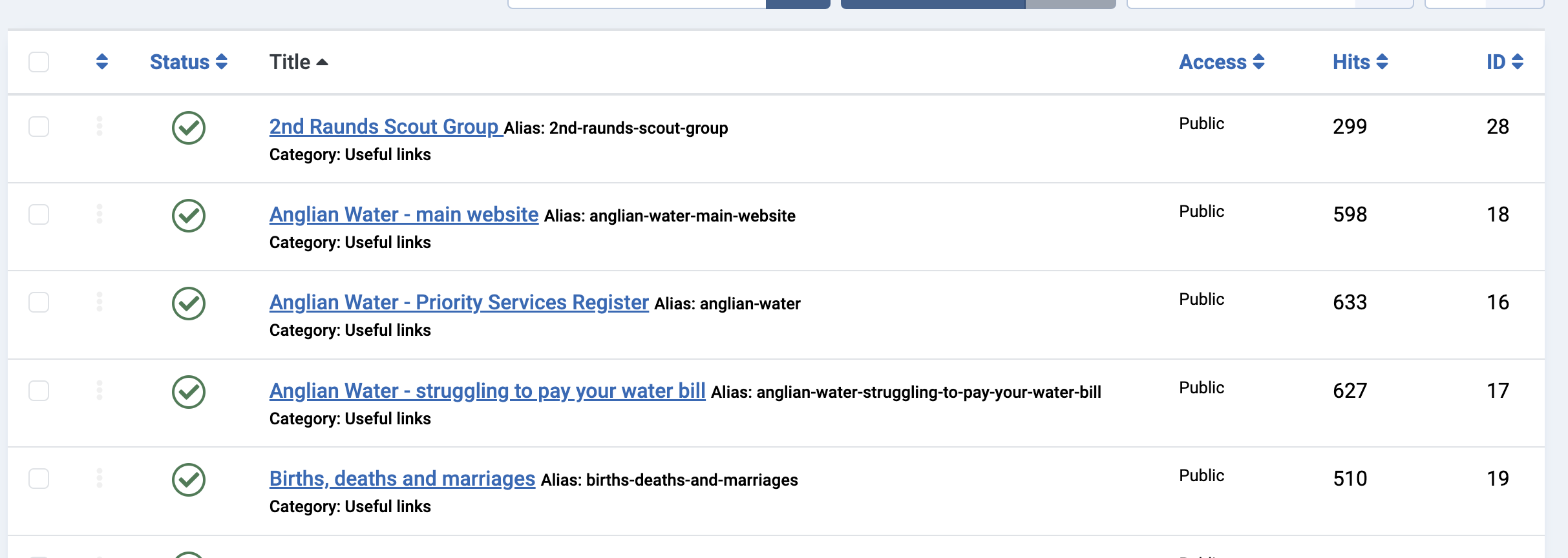Select the Births, deaths and marriages row checkbox

coord(39,479)
